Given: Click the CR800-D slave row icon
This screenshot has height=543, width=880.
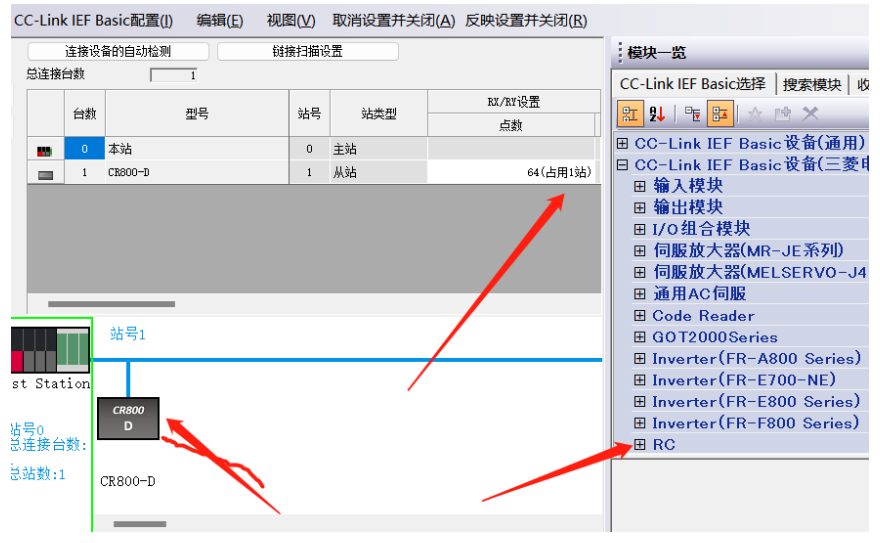Looking at the screenshot, I should tap(45, 174).
